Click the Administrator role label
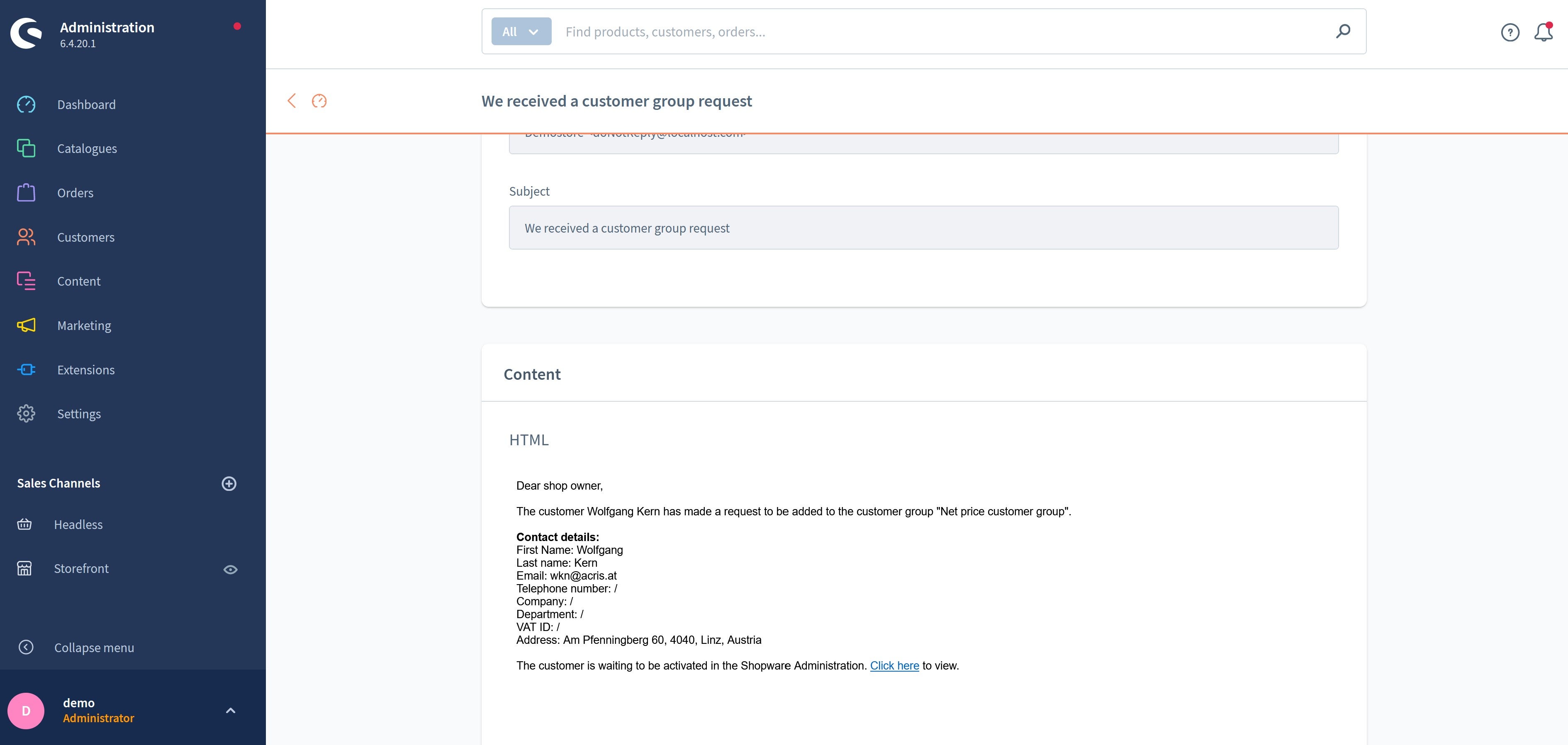This screenshot has width=1568, height=745. [x=99, y=718]
